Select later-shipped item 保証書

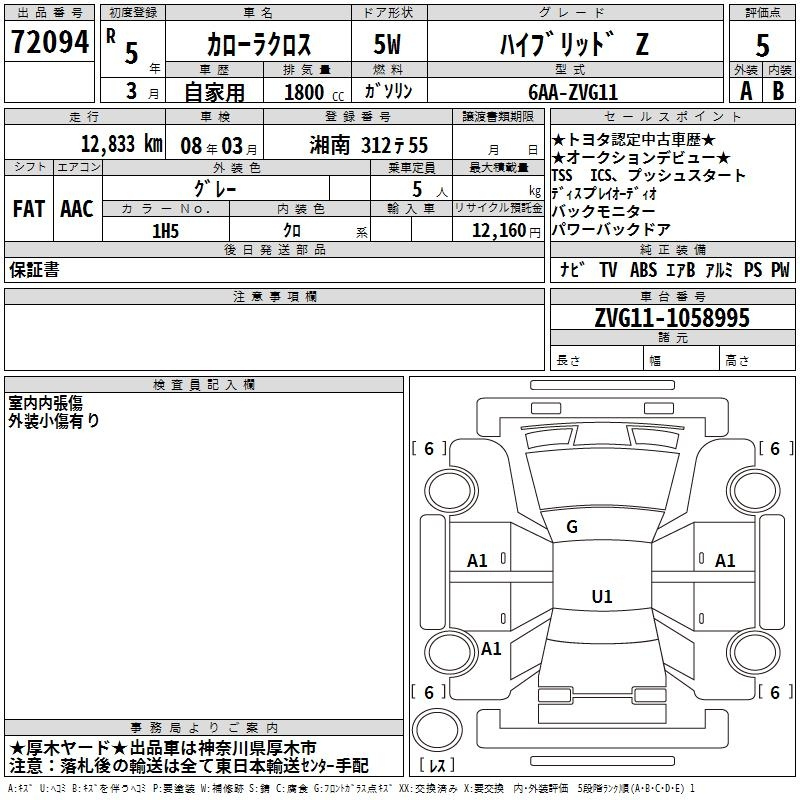34,270
